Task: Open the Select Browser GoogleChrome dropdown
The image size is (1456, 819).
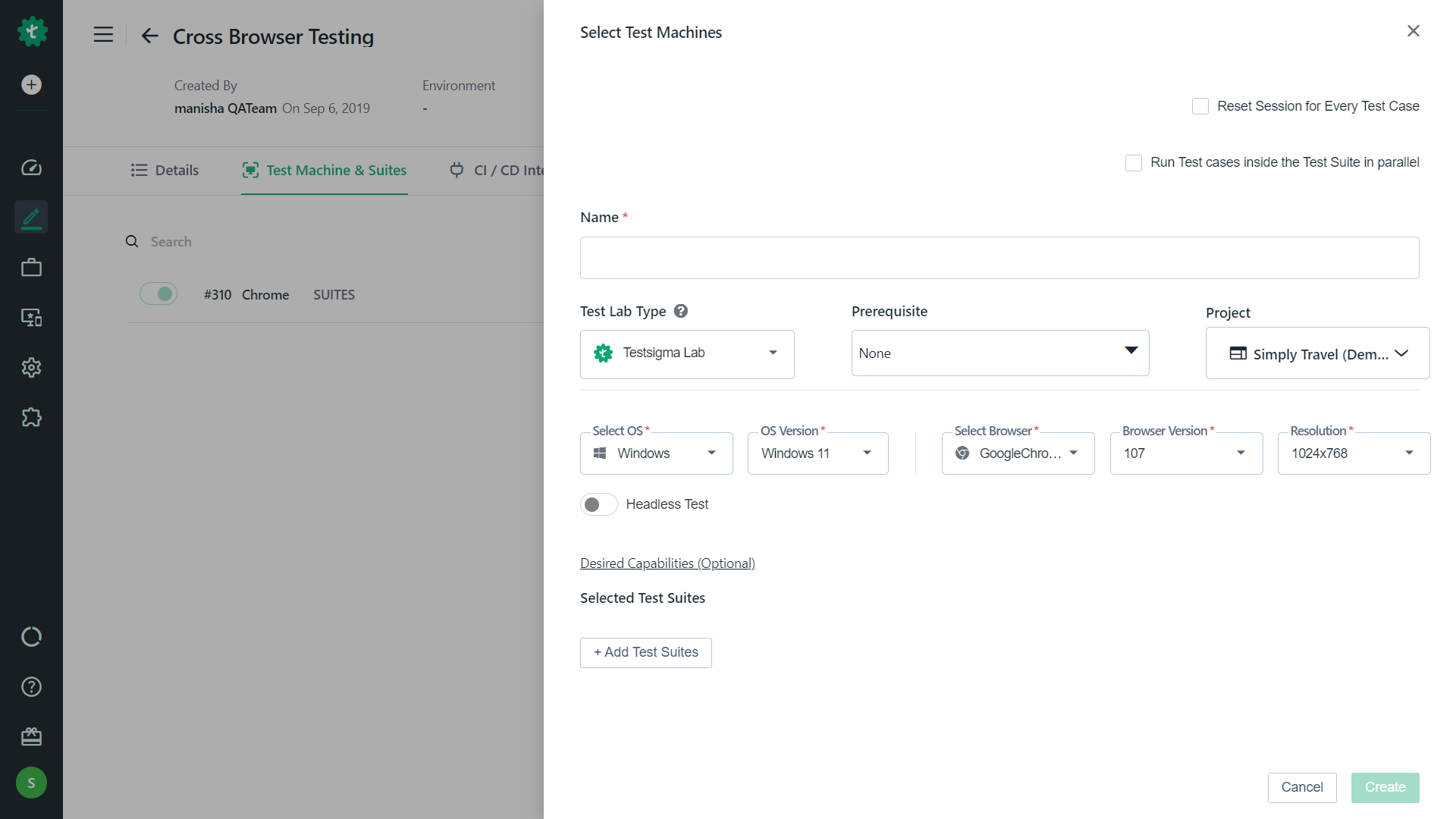Action: [1018, 453]
